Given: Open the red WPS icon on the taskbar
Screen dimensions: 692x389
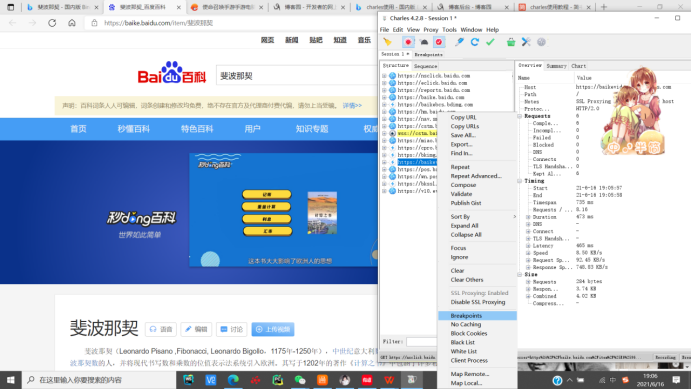Looking at the screenshot, I should pos(389,380).
